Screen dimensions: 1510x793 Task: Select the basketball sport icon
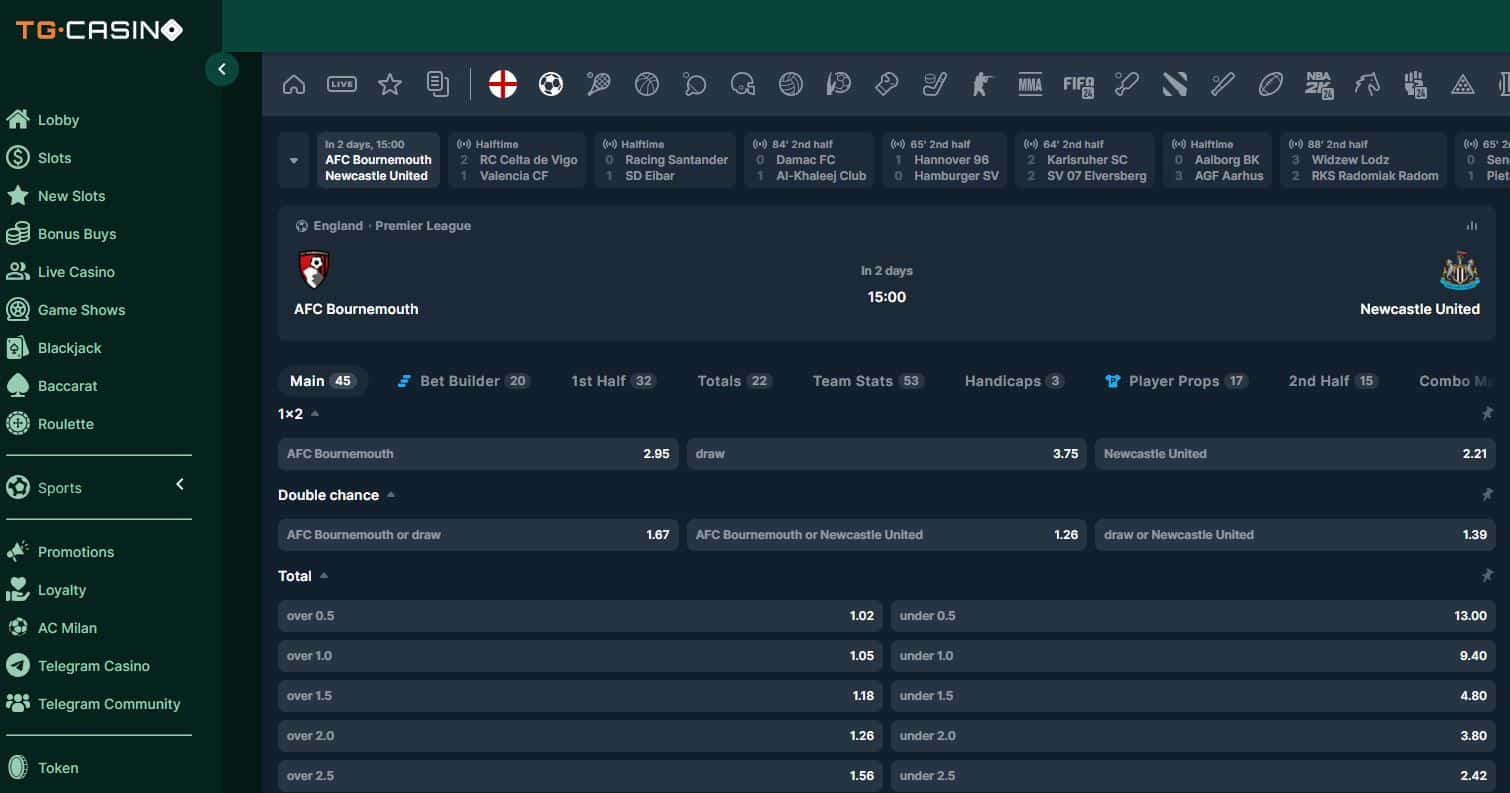click(x=647, y=85)
